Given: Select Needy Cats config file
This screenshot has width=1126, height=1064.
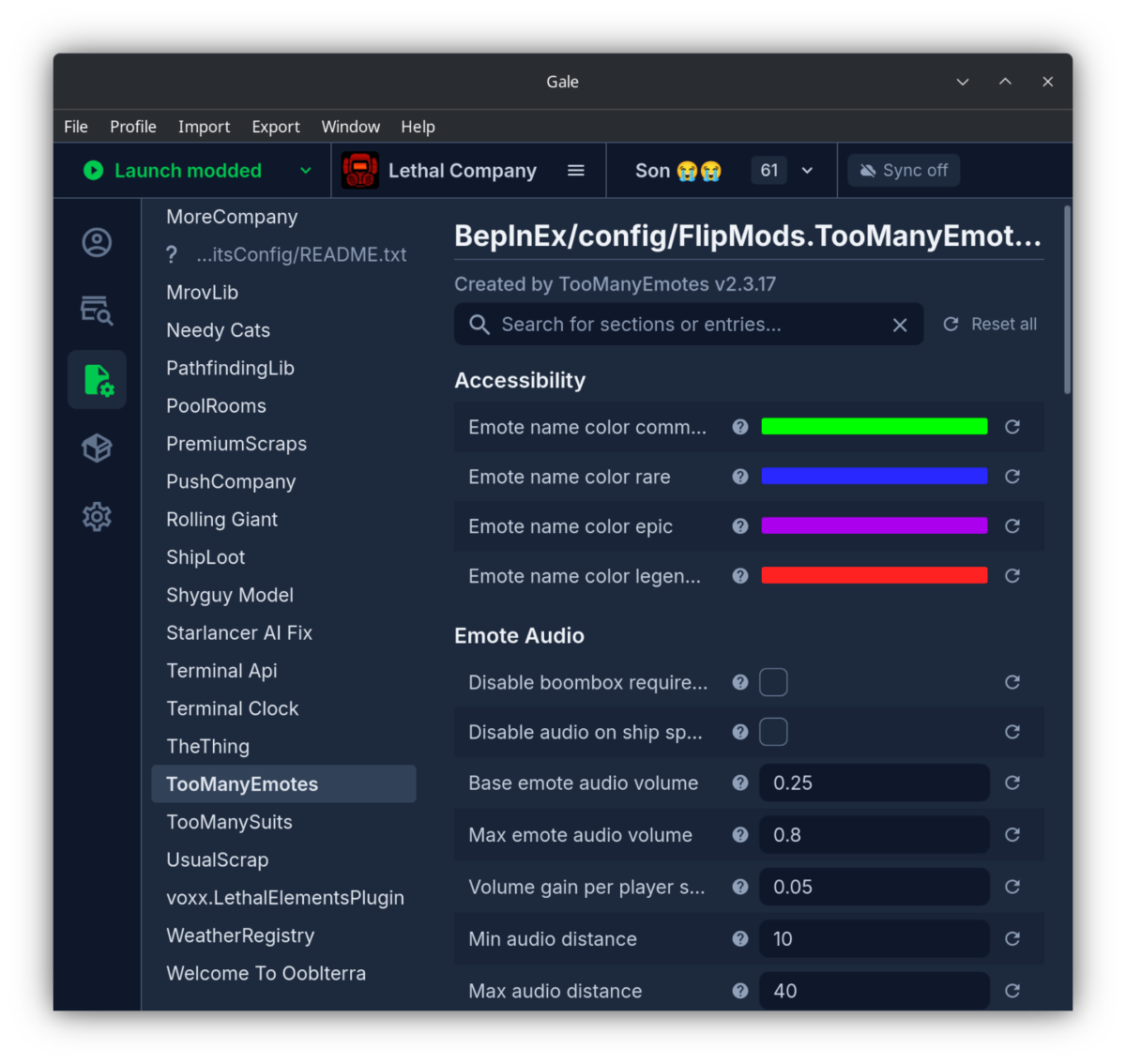Looking at the screenshot, I should click(x=283, y=331).
